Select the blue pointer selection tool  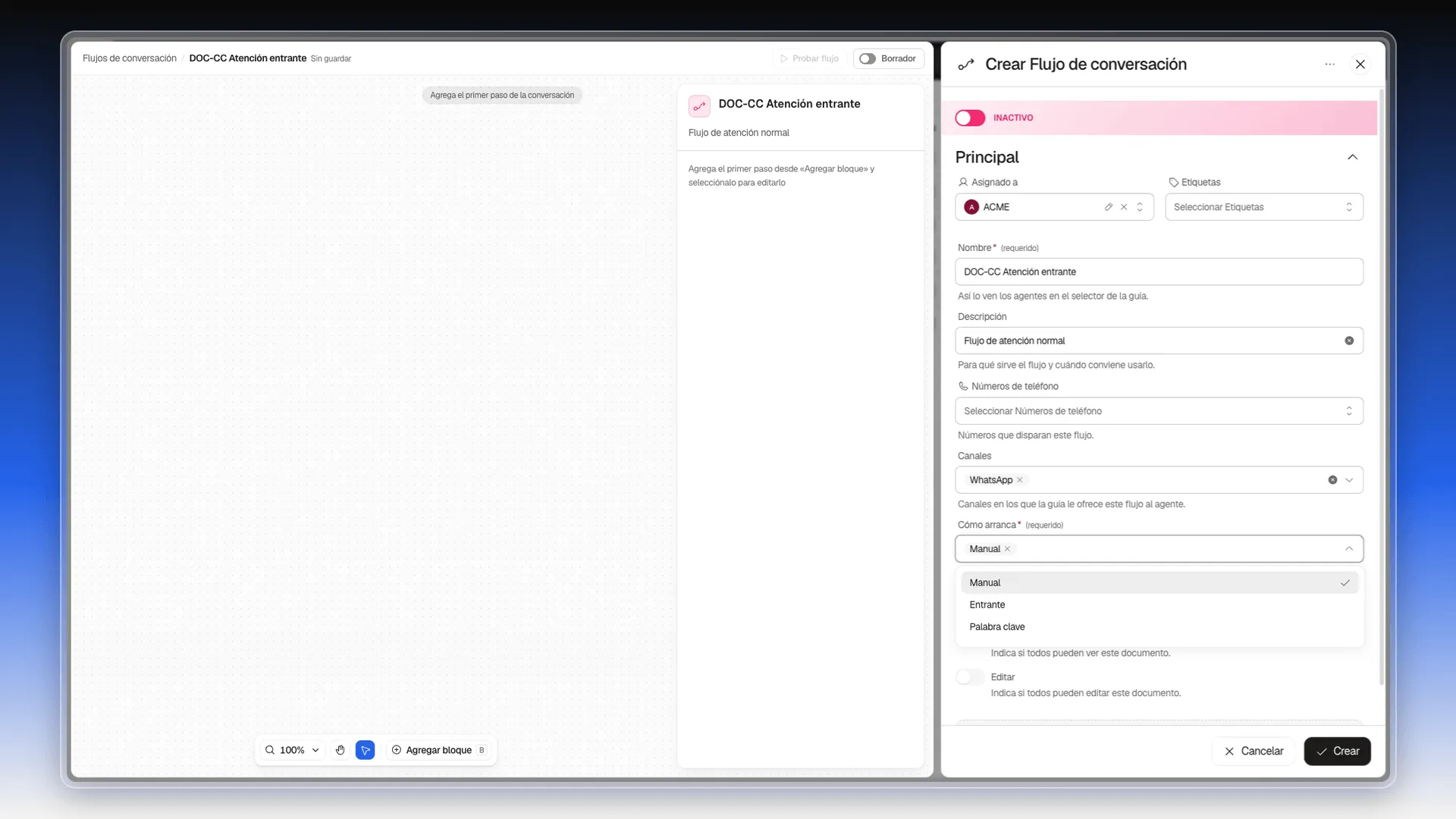(366, 750)
